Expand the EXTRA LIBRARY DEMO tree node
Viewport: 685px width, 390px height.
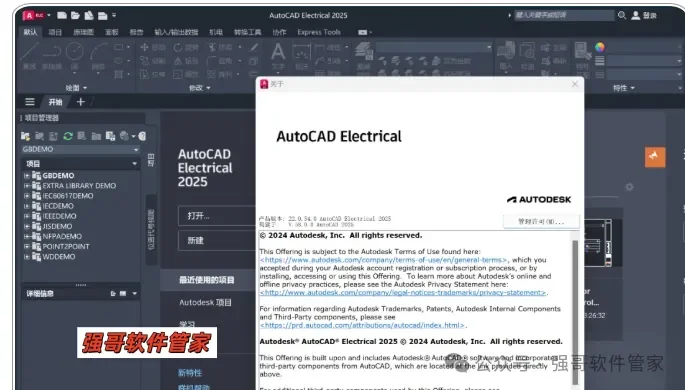[x=27, y=186]
